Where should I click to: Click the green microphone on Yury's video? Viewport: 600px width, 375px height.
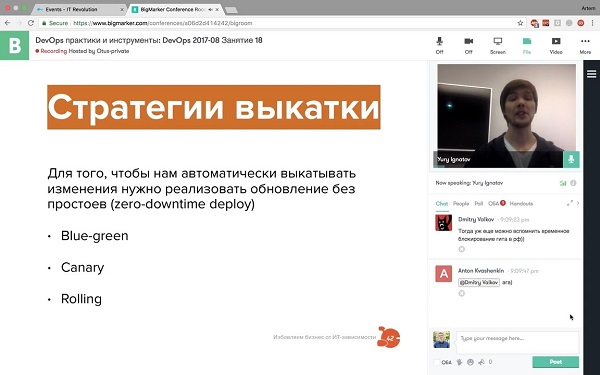571,159
